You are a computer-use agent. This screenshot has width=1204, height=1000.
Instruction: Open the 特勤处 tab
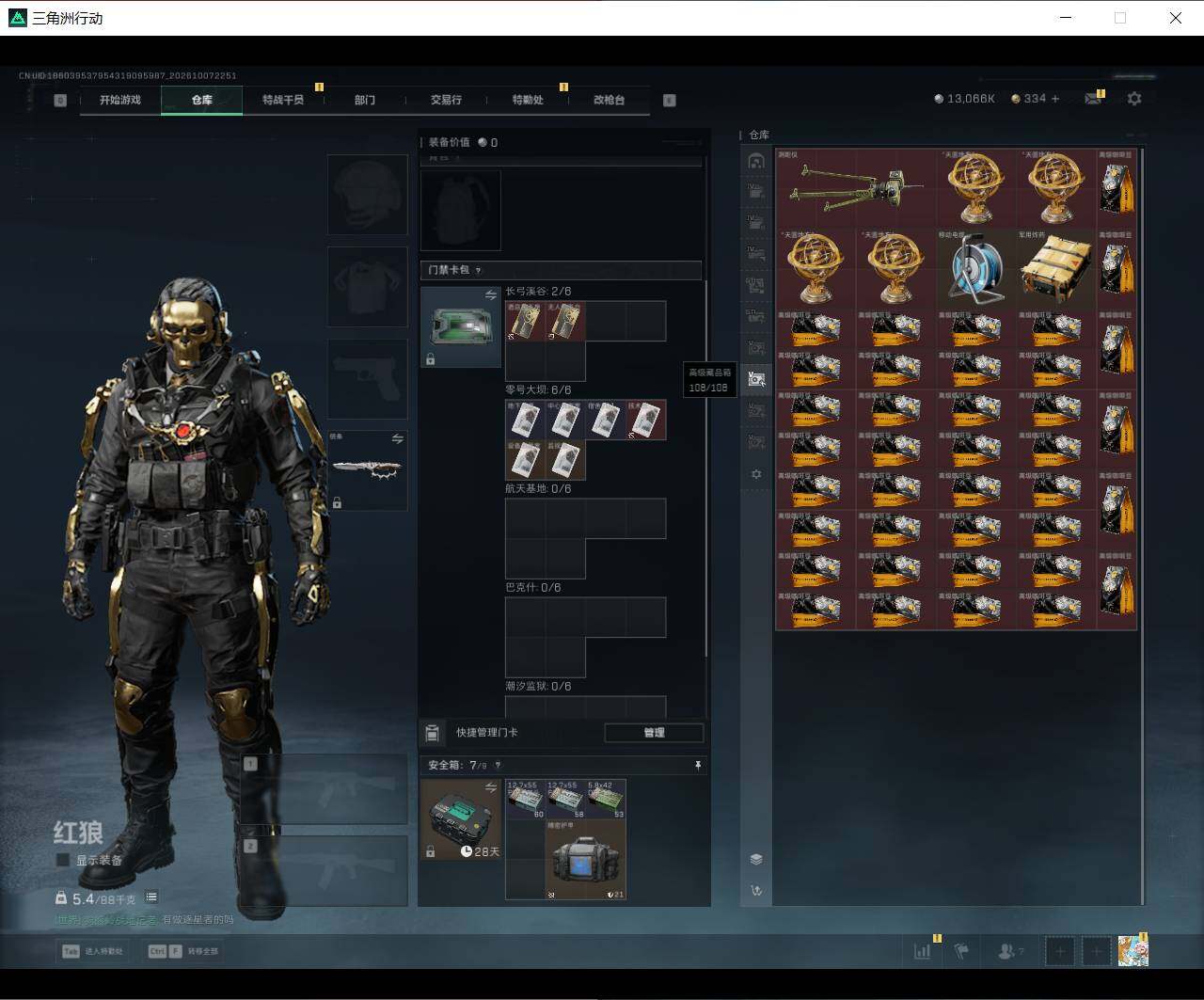pyautogui.click(x=528, y=100)
